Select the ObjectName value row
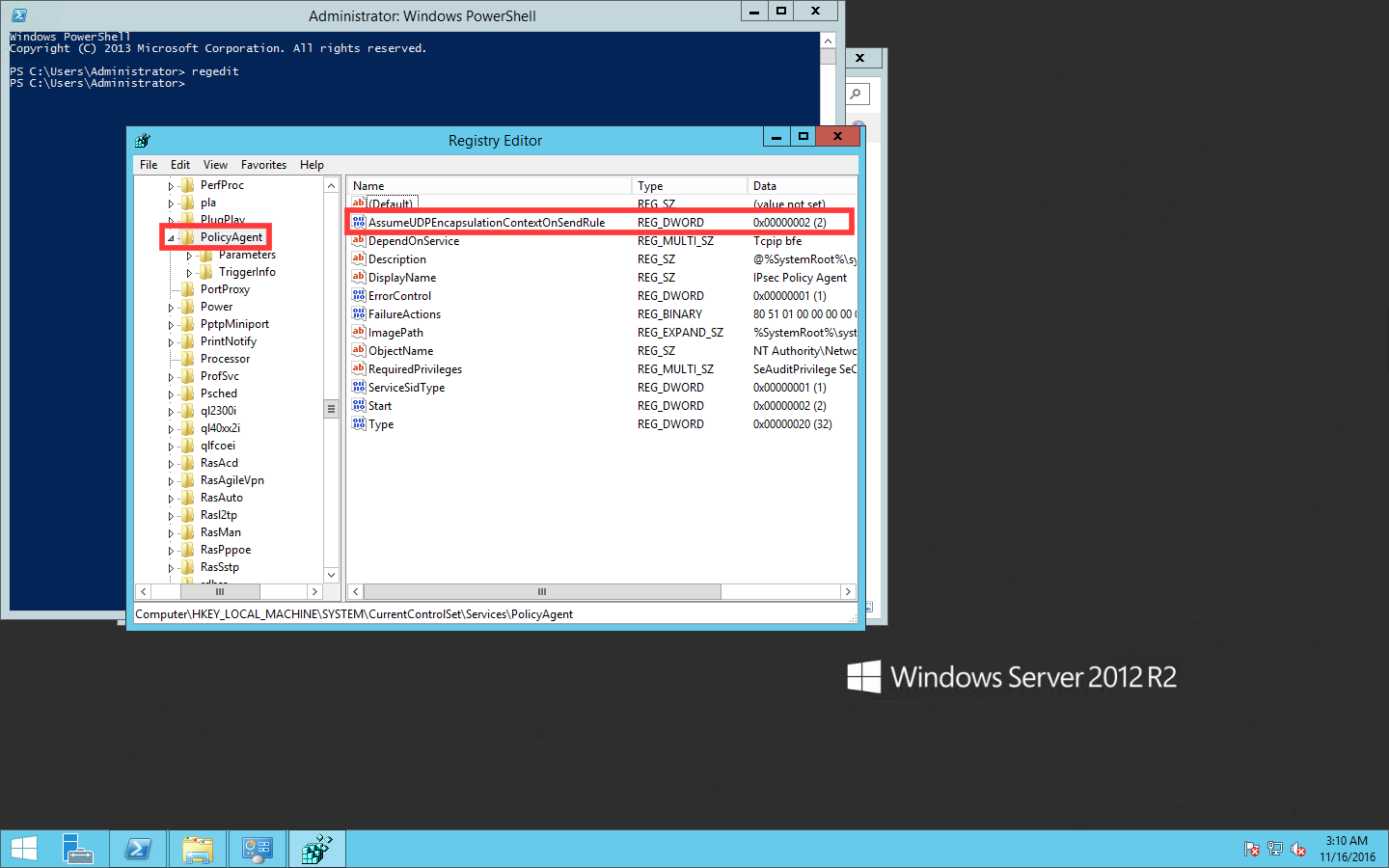 coord(602,350)
